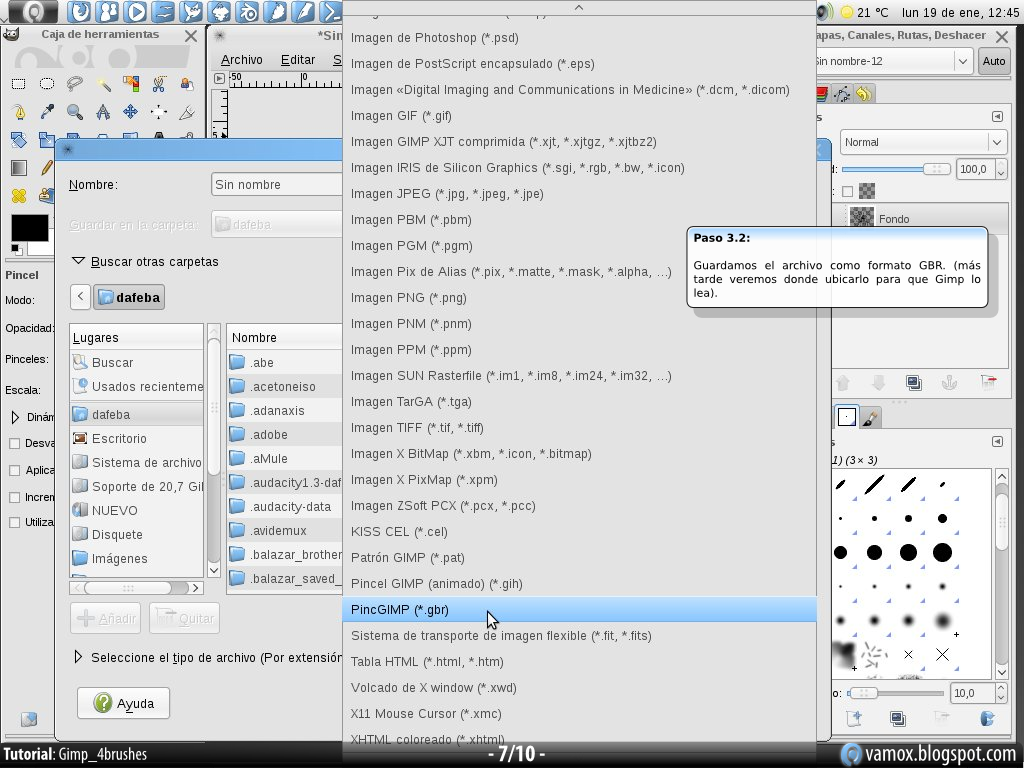1024x770 pixels.
Task: Click the opacity spinner down arrow
Action: click(1000, 174)
